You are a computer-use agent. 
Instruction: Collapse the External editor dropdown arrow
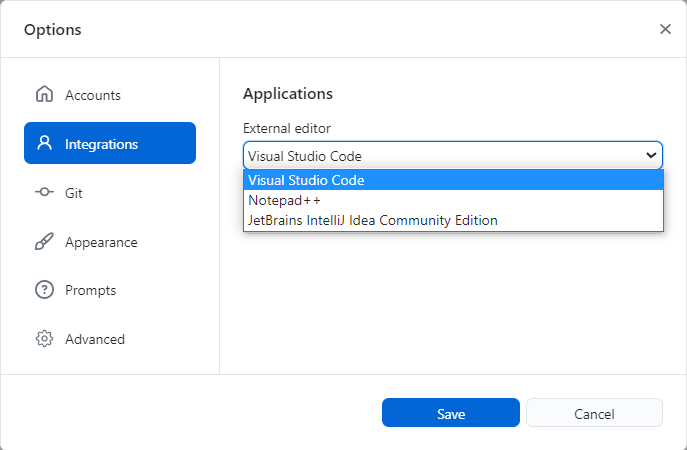[651, 155]
